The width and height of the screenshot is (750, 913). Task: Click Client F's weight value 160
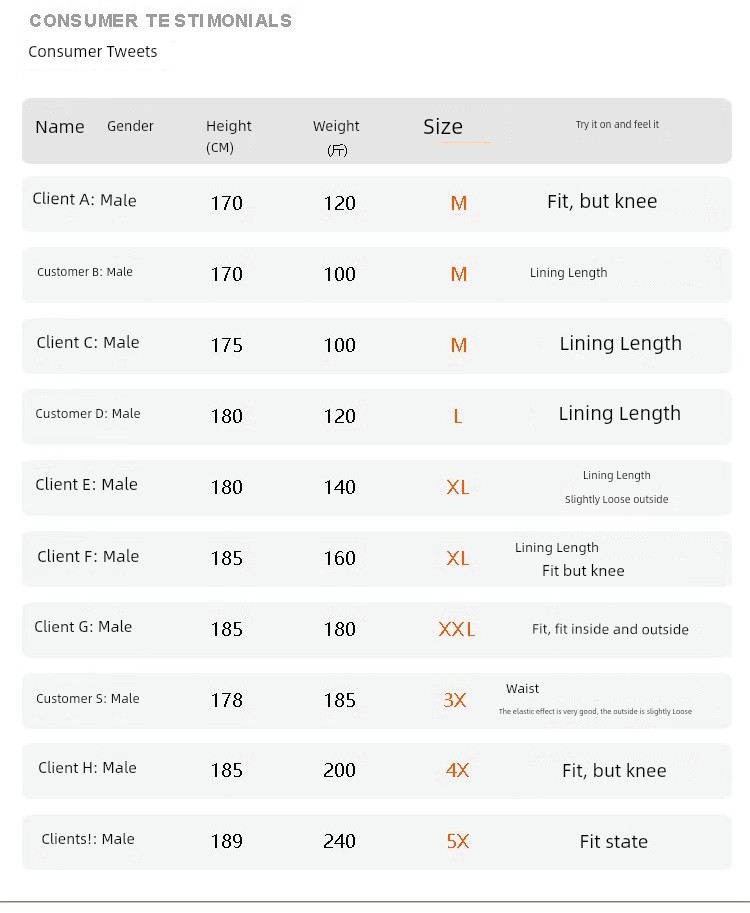340,558
